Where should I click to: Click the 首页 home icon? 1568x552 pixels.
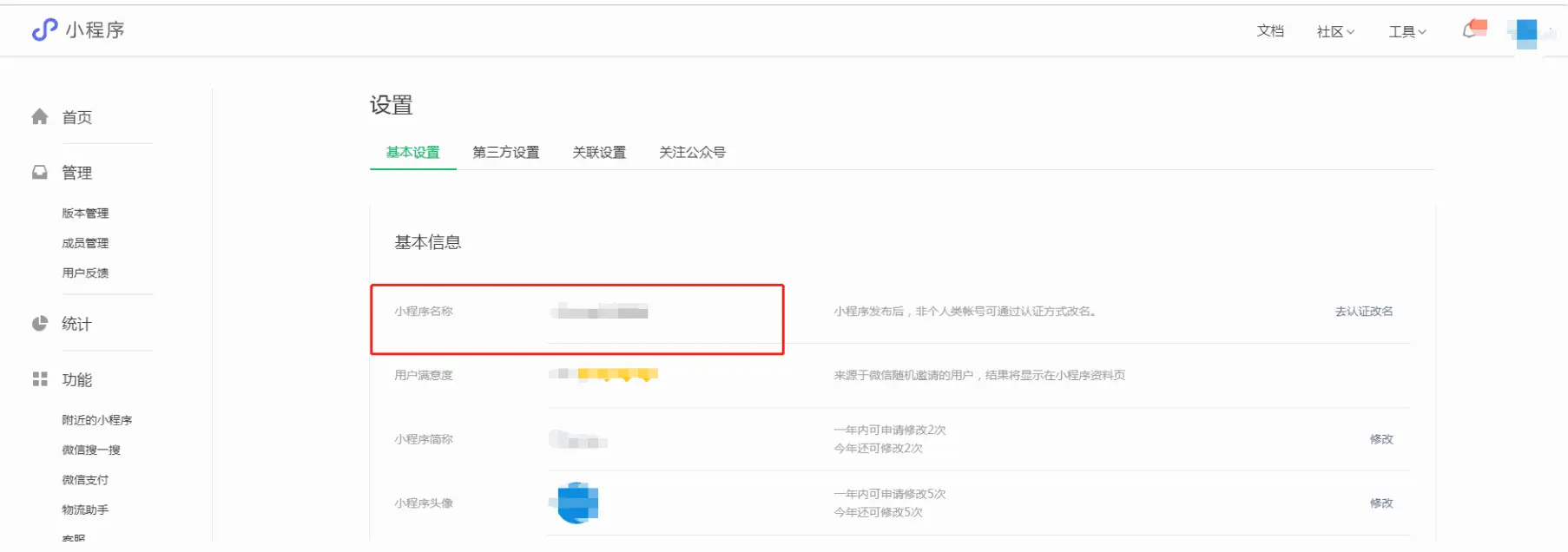(40, 117)
